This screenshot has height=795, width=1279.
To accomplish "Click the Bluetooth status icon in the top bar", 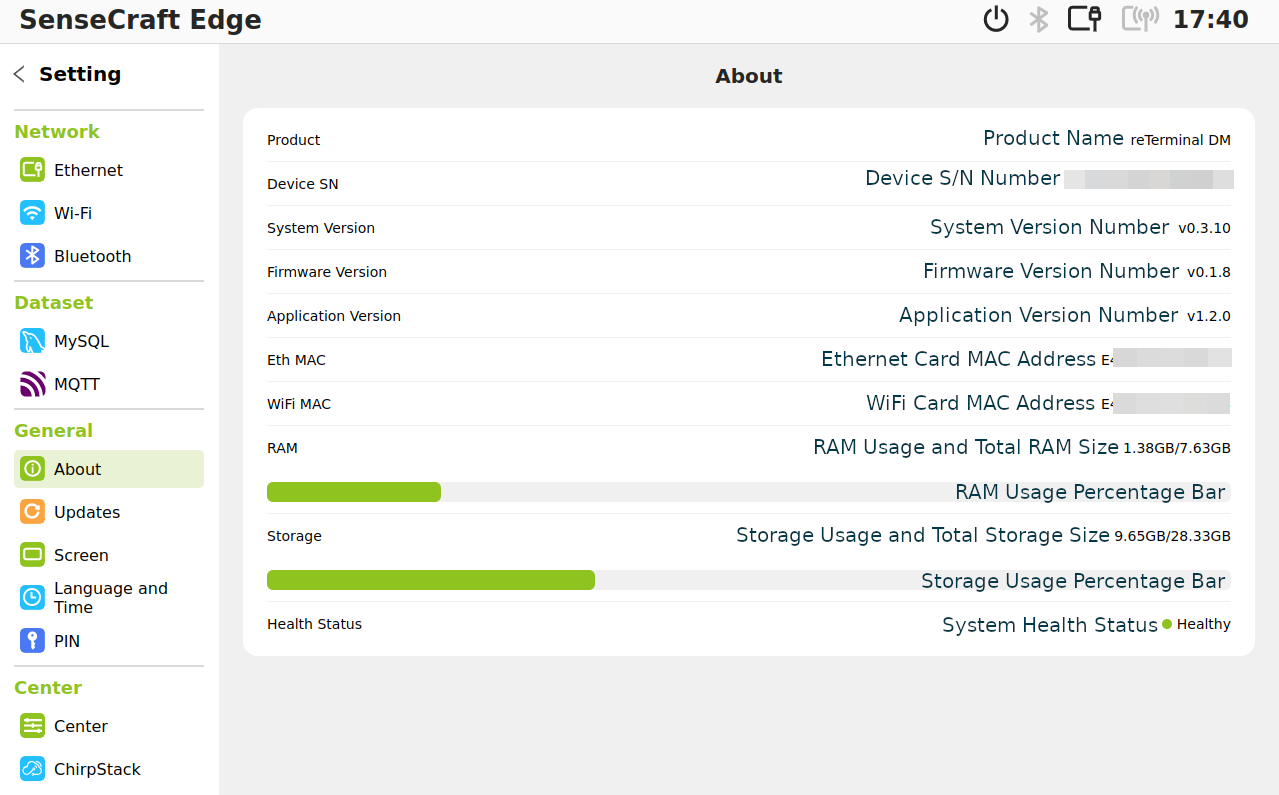I will (1040, 19).
